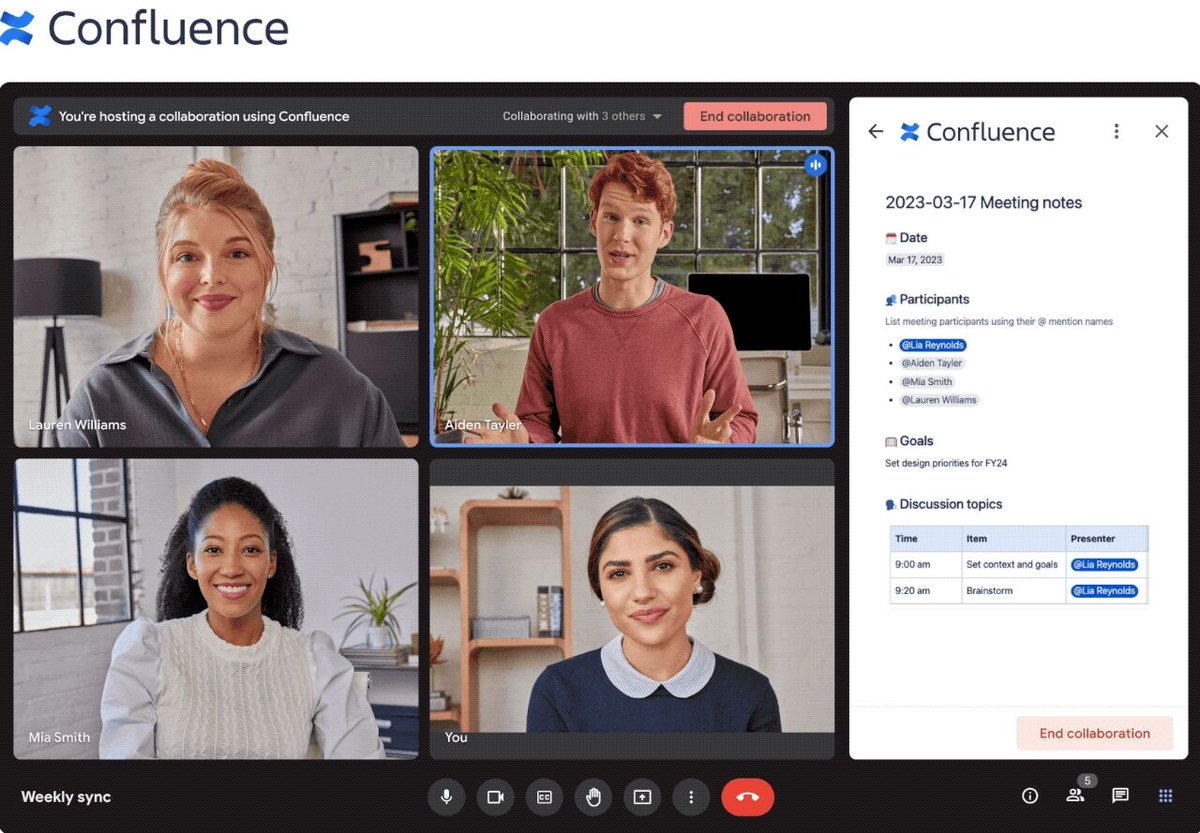Click the Brainstorm table cell
1200x833 pixels.
1012,590
